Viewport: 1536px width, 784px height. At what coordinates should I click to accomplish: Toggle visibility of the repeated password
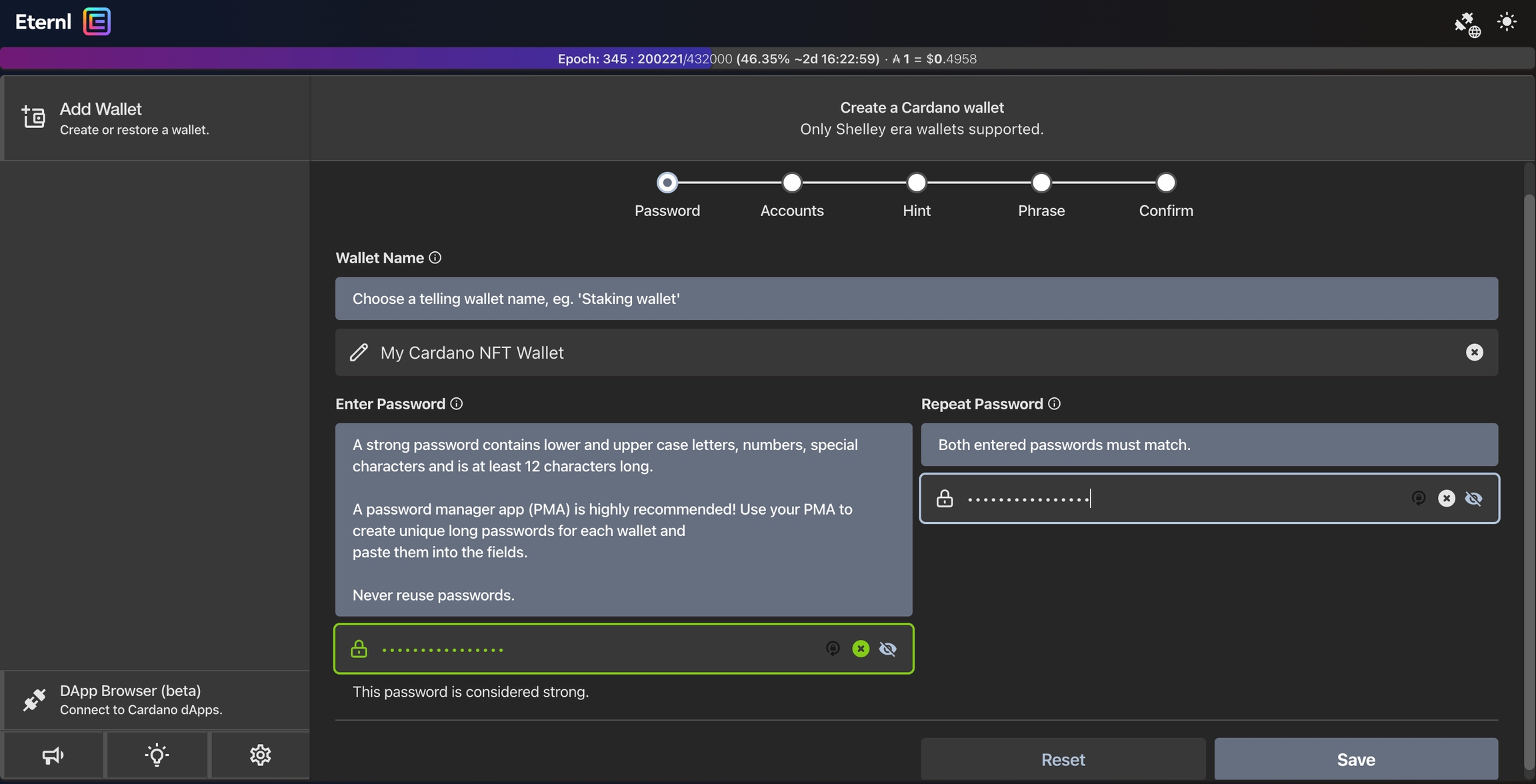1473,499
